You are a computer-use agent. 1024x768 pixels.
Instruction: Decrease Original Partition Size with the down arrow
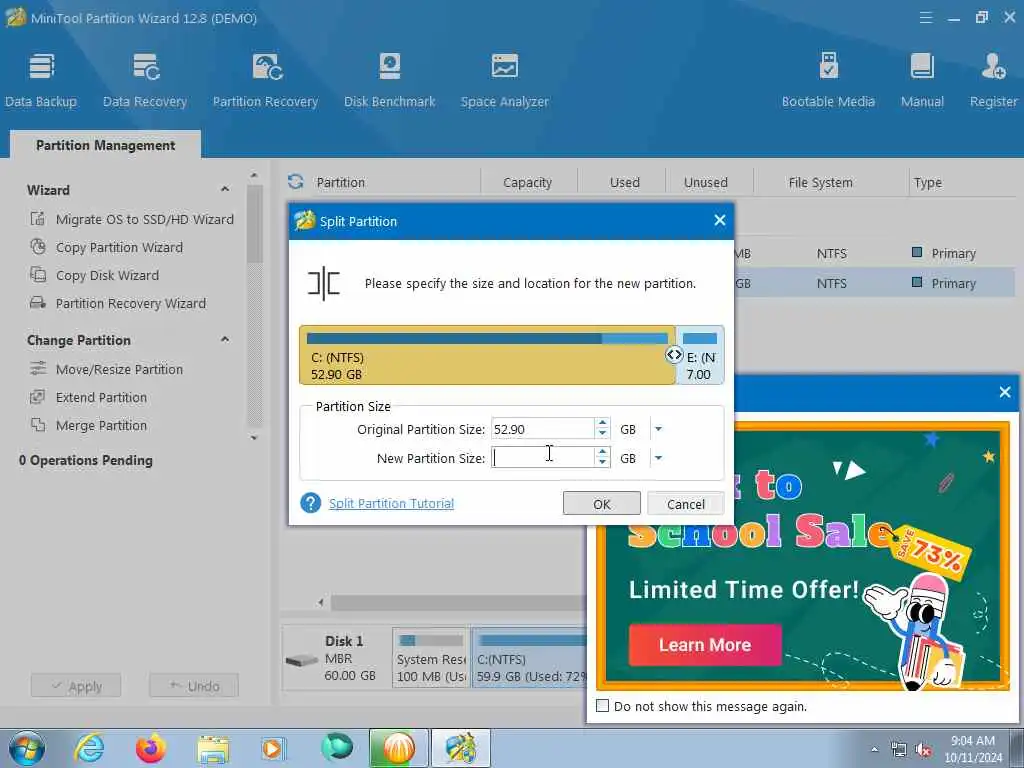[x=602, y=434]
